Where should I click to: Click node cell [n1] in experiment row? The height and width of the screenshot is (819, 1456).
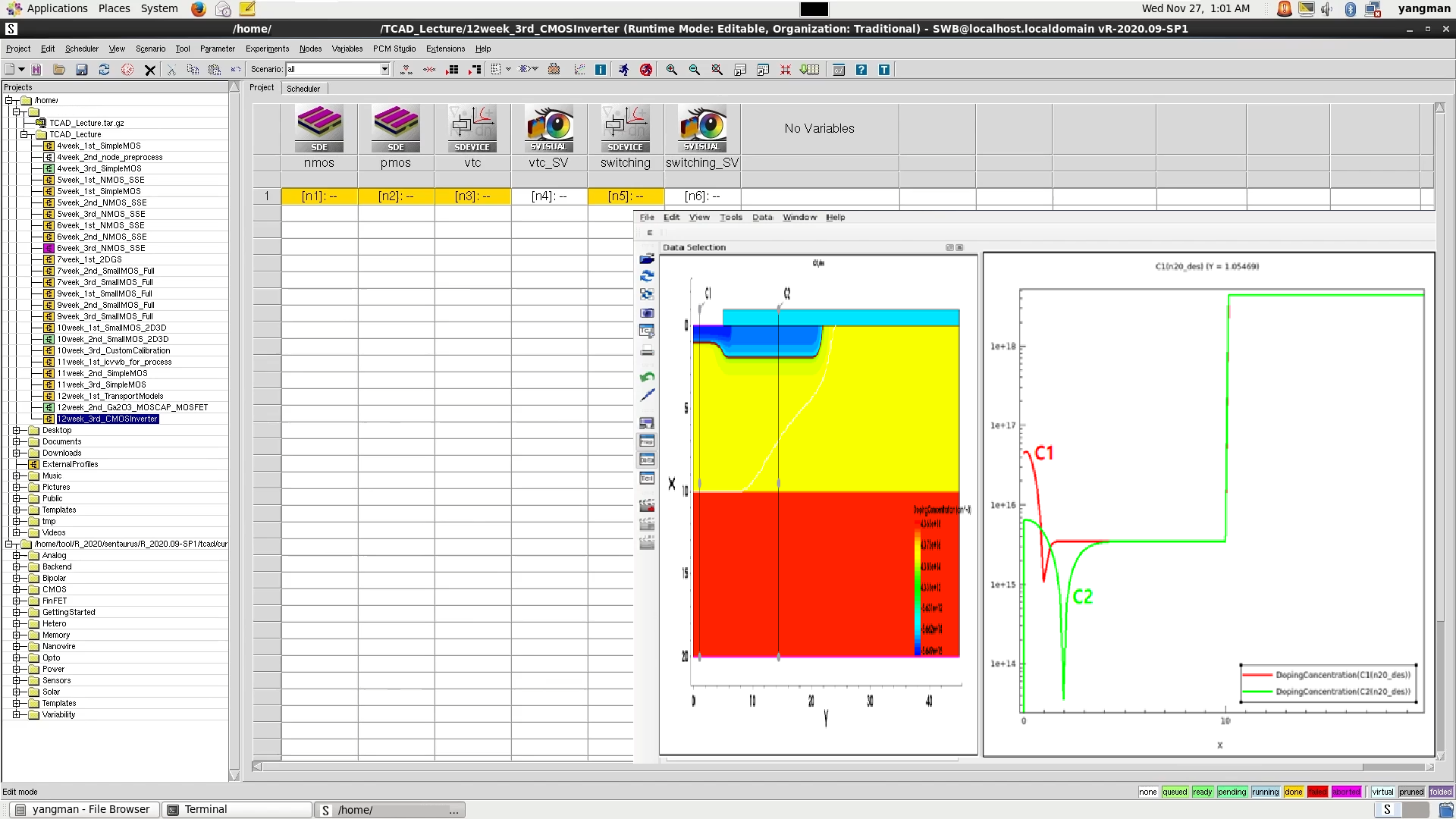click(319, 196)
